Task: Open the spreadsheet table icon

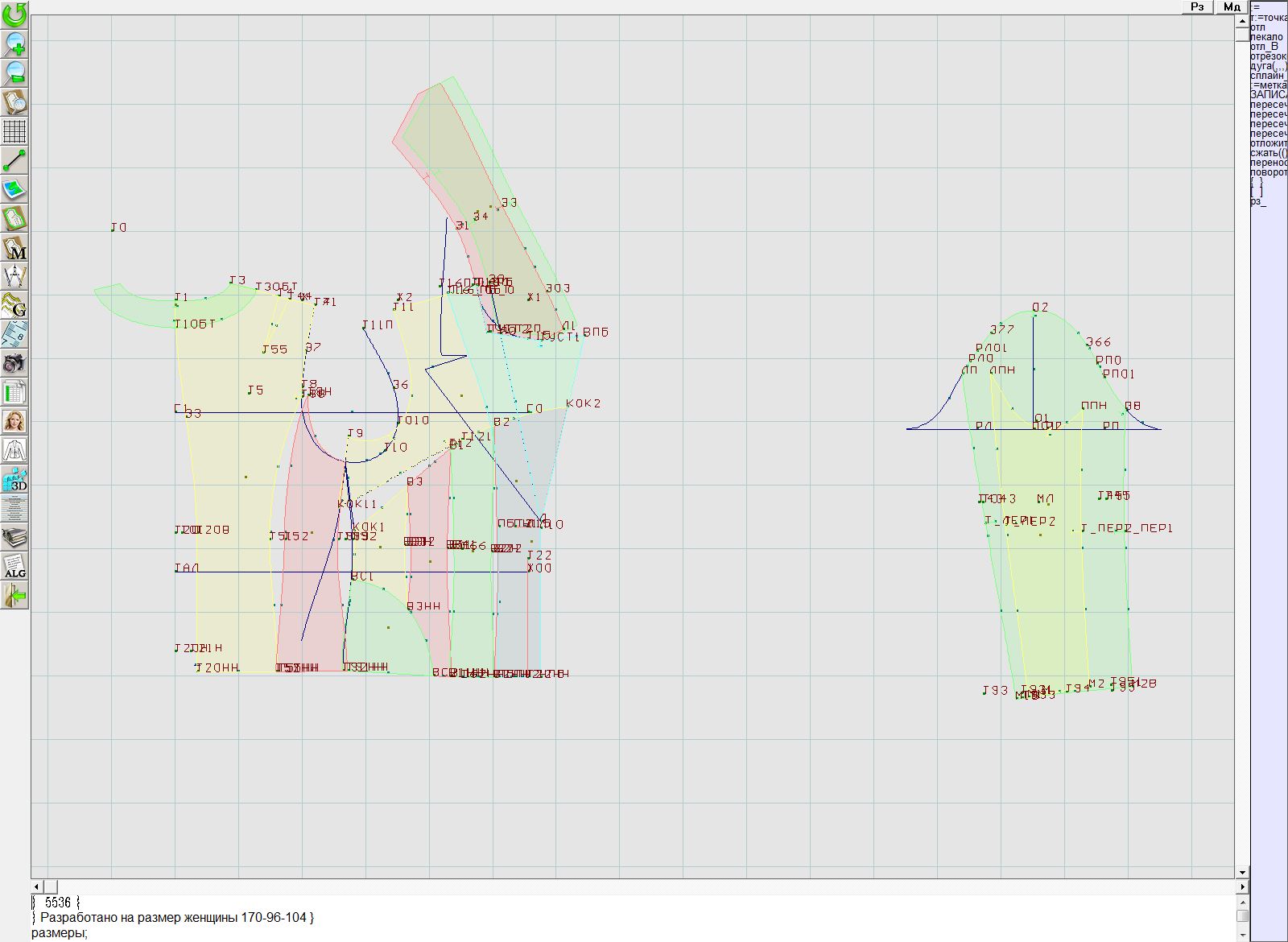Action: [14, 393]
